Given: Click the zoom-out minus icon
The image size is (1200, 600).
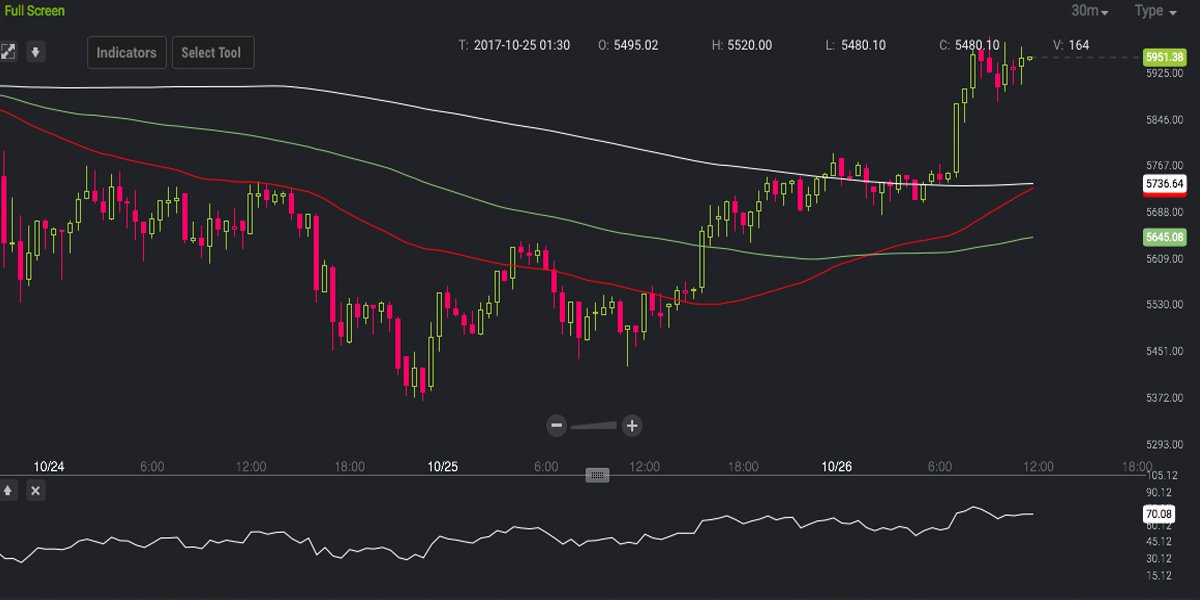Looking at the screenshot, I should point(557,425).
